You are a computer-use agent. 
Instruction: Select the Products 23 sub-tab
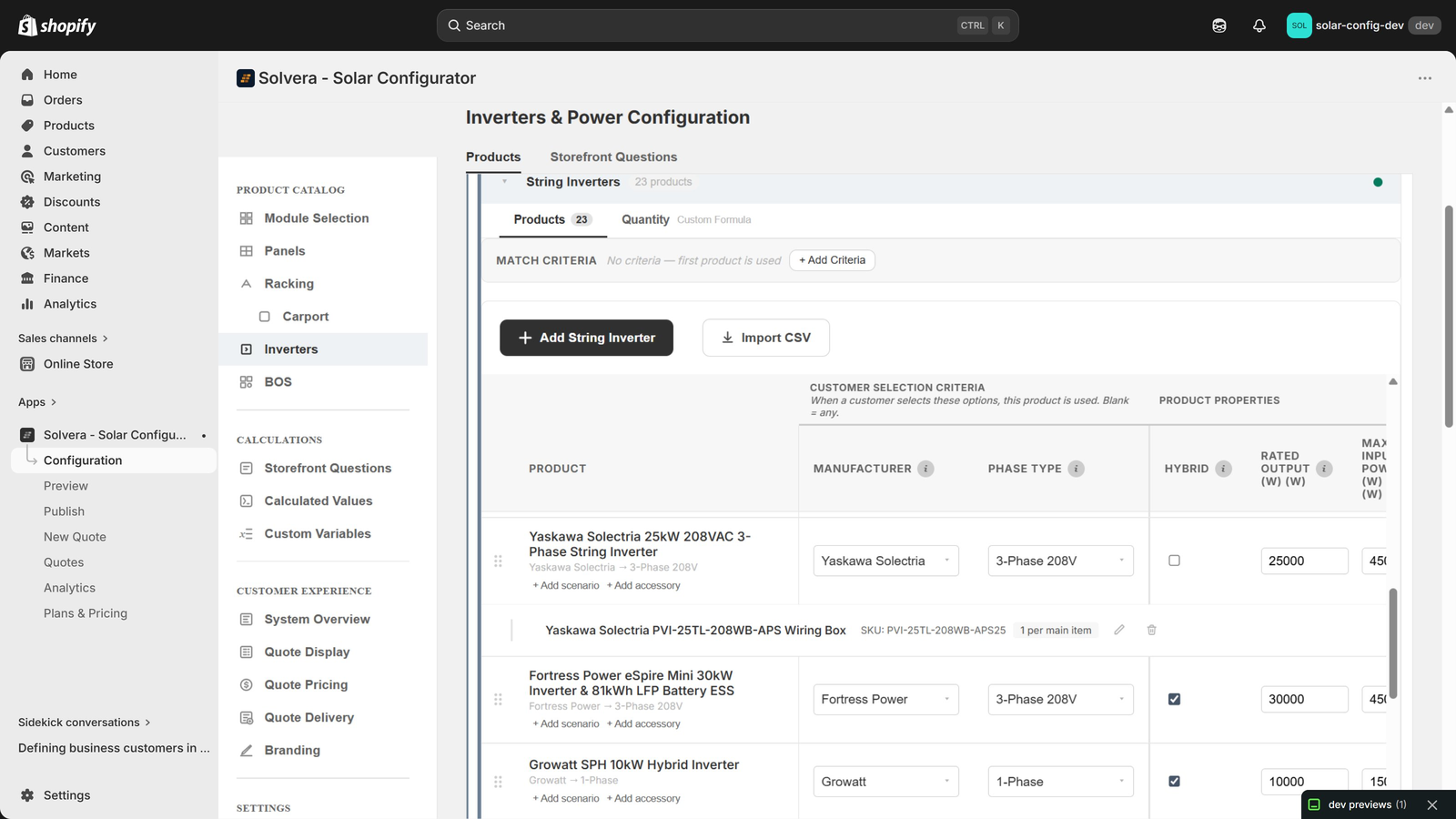coord(552,219)
